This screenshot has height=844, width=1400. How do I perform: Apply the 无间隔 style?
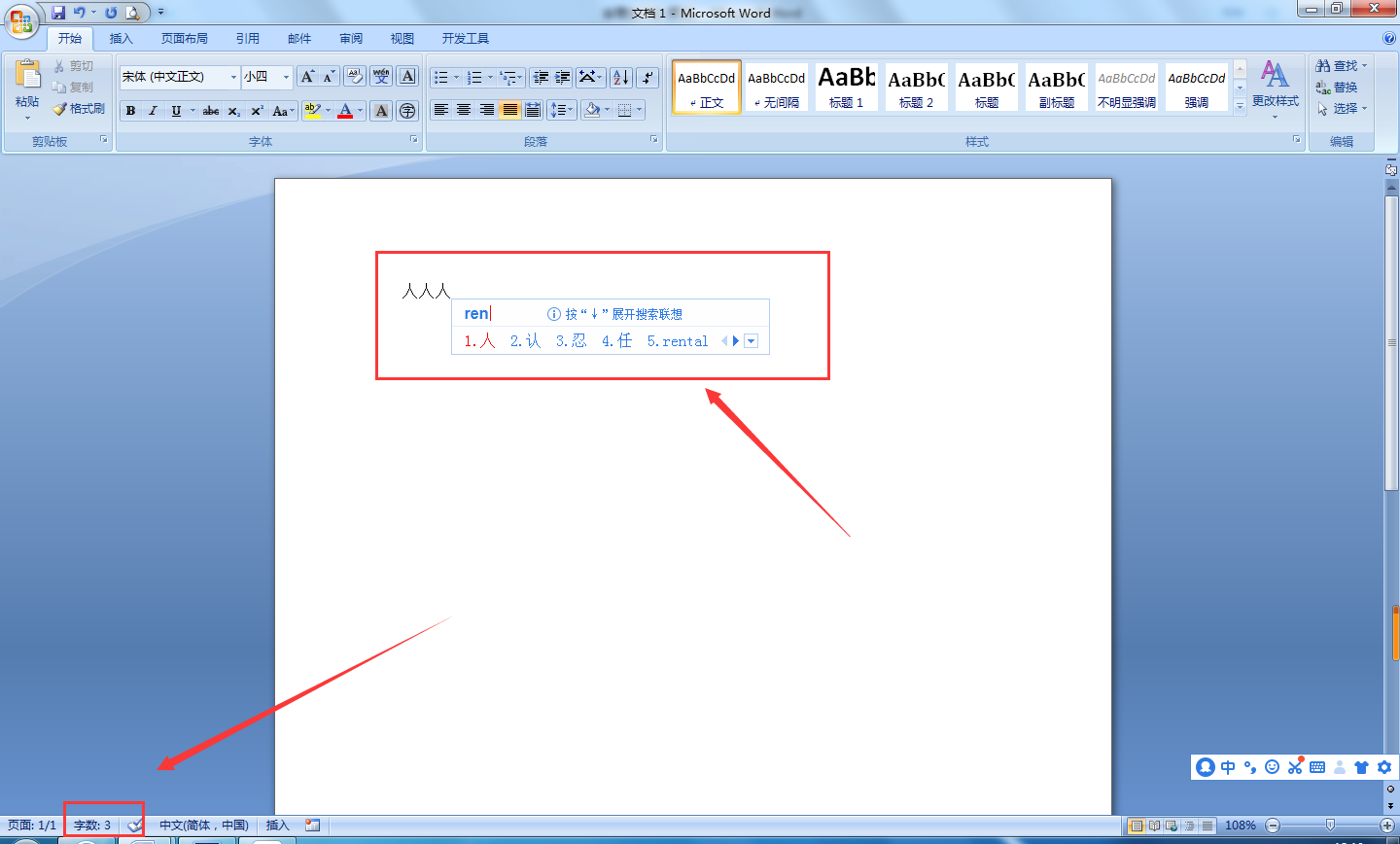[776, 87]
